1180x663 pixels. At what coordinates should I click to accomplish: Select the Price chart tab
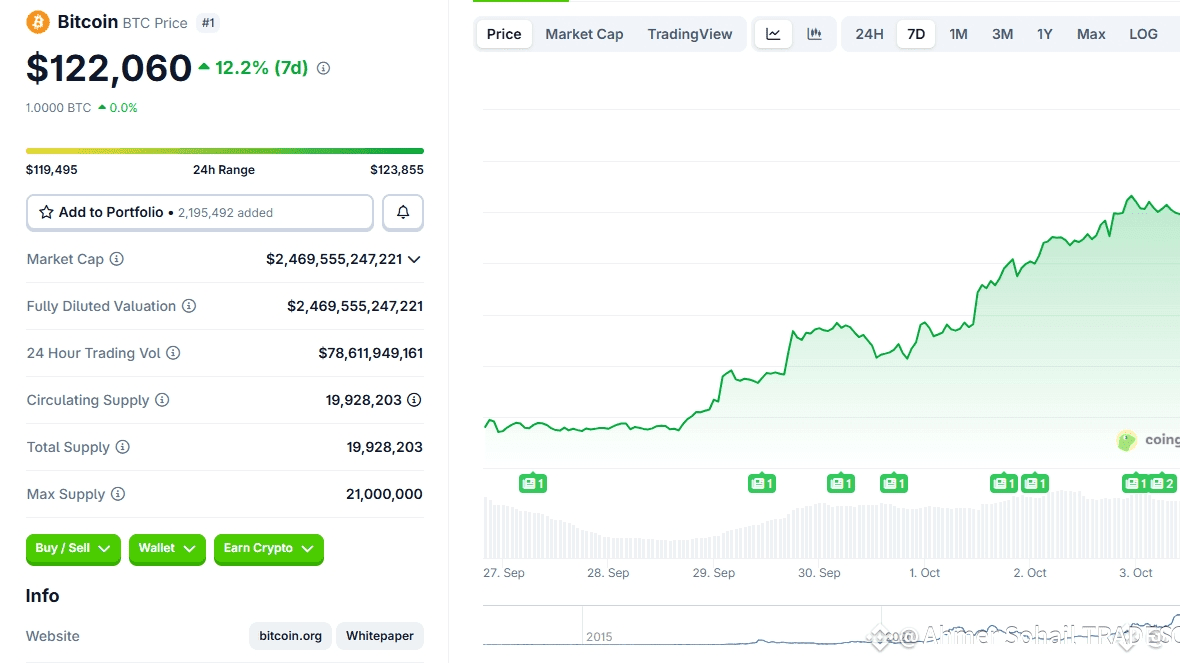(x=503, y=34)
